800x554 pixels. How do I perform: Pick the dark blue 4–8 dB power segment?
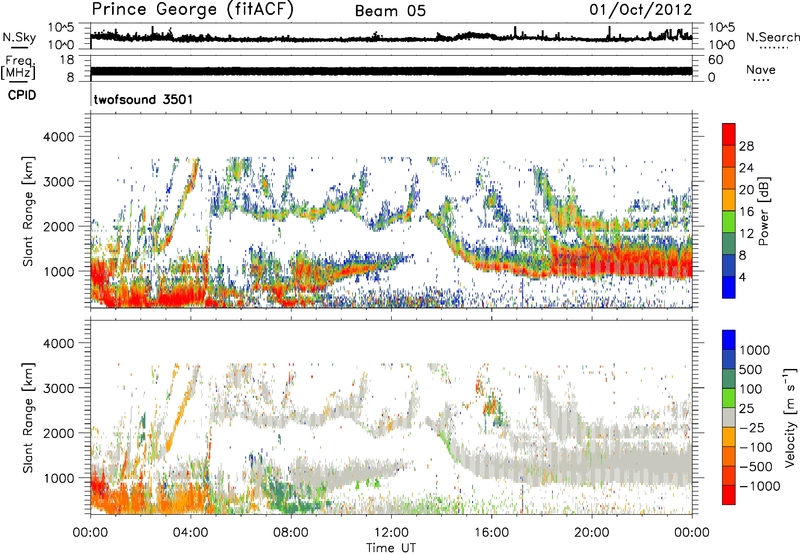[729, 265]
